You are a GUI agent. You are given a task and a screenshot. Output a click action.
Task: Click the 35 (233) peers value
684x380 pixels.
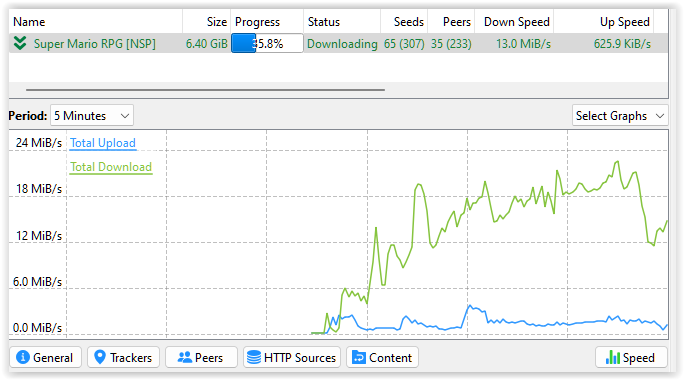(451, 44)
